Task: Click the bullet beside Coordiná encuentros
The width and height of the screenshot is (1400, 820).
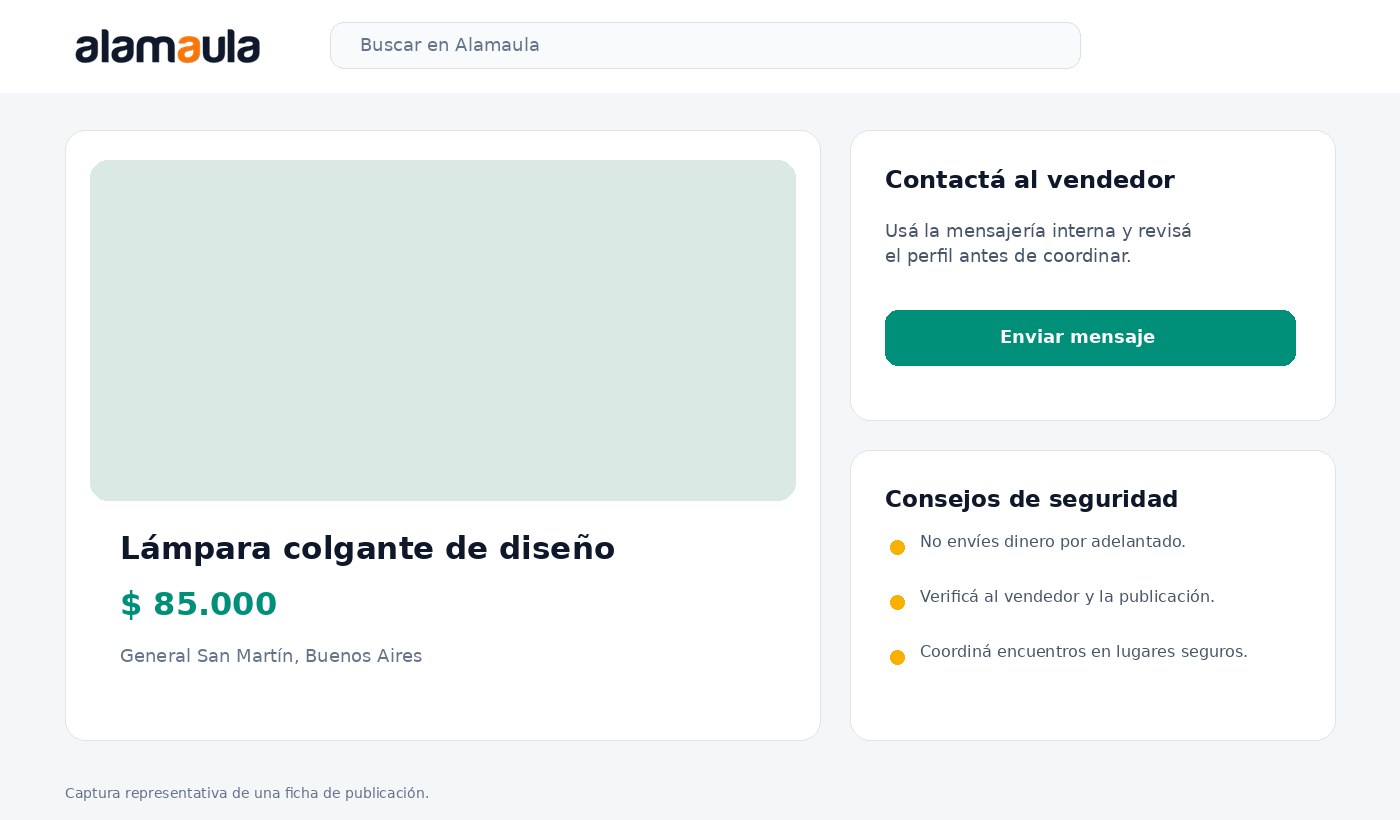Action: [897, 657]
